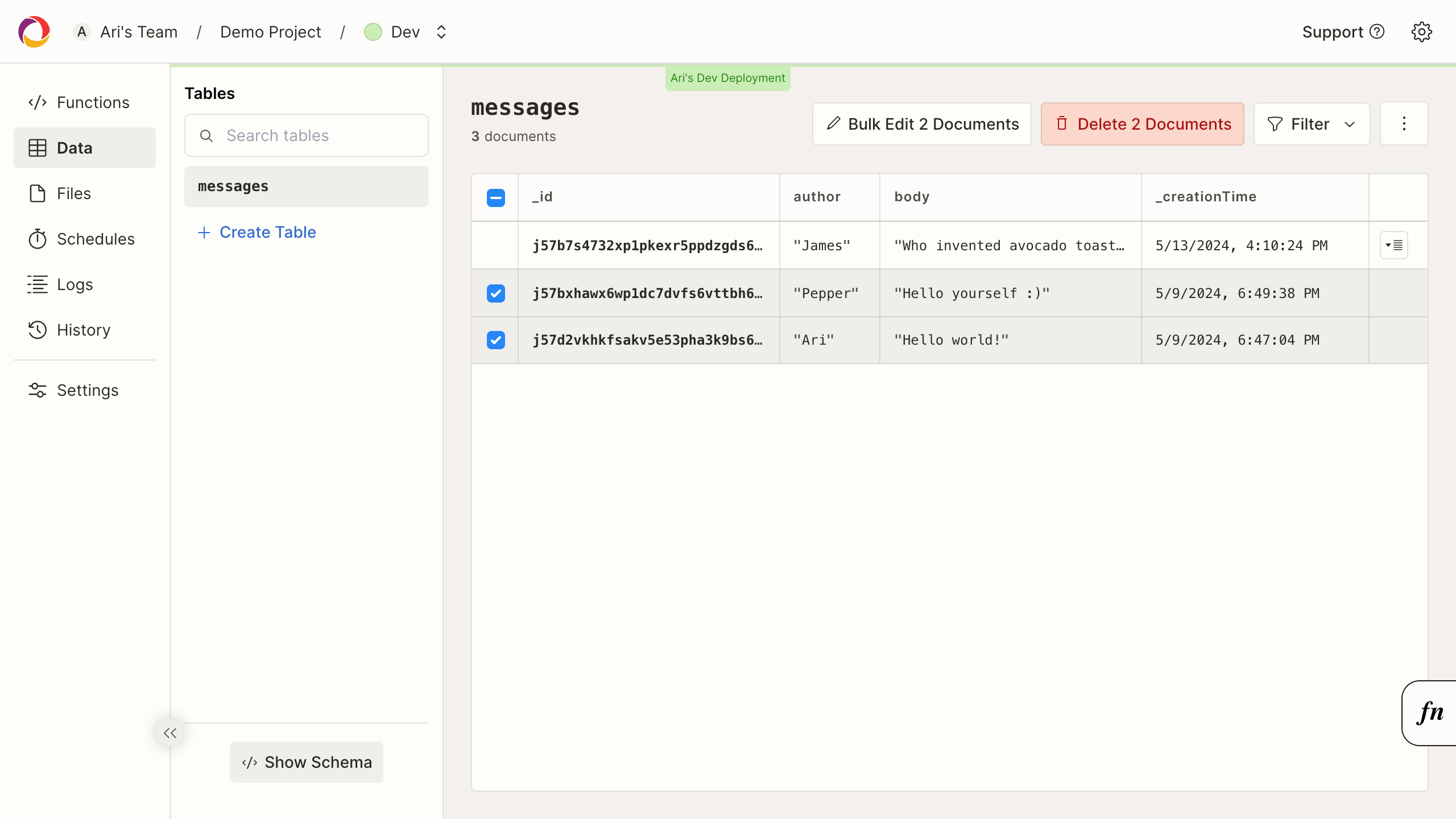This screenshot has width=1456, height=819.
Task: Open the three-dot overflow menu
Action: click(1404, 124)
